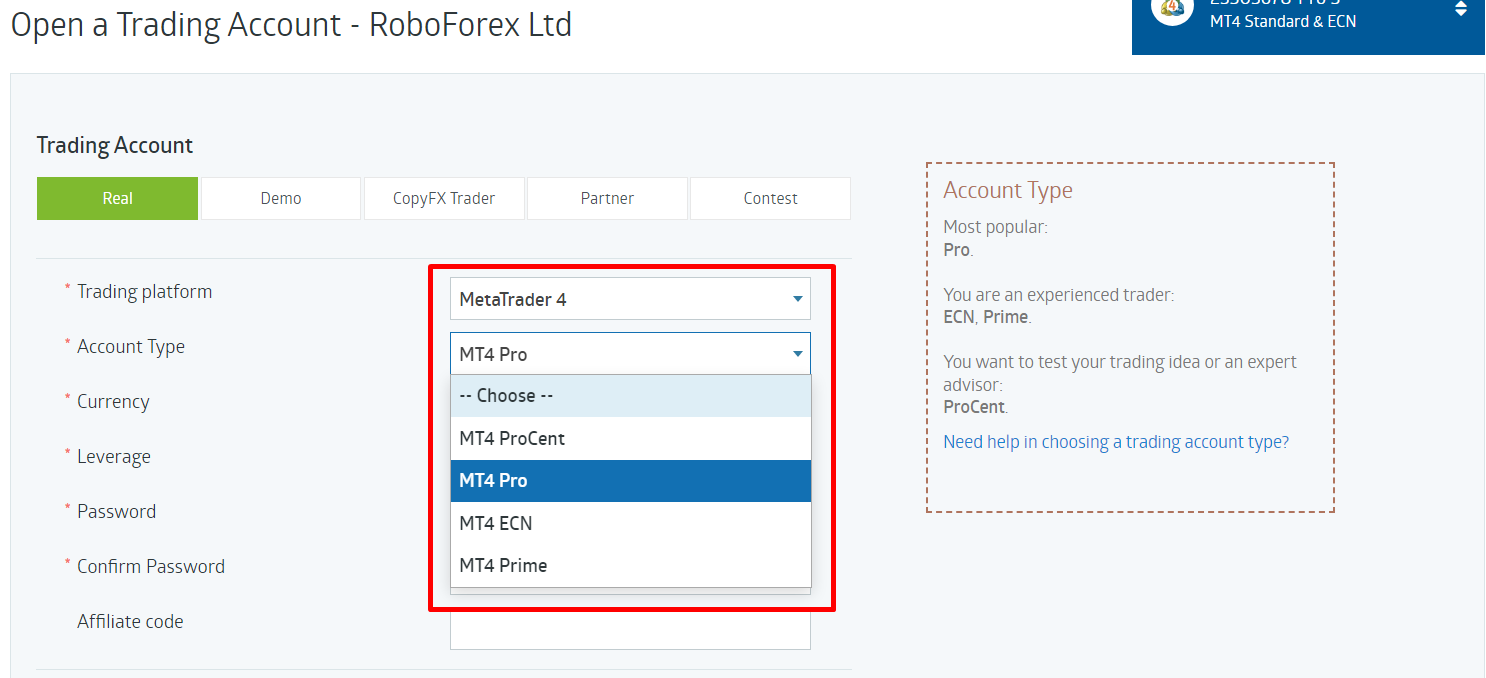The image size is (1486, 678).
Task: Click the 'ECN, Prime.' text in hint box
Action: 987,317
